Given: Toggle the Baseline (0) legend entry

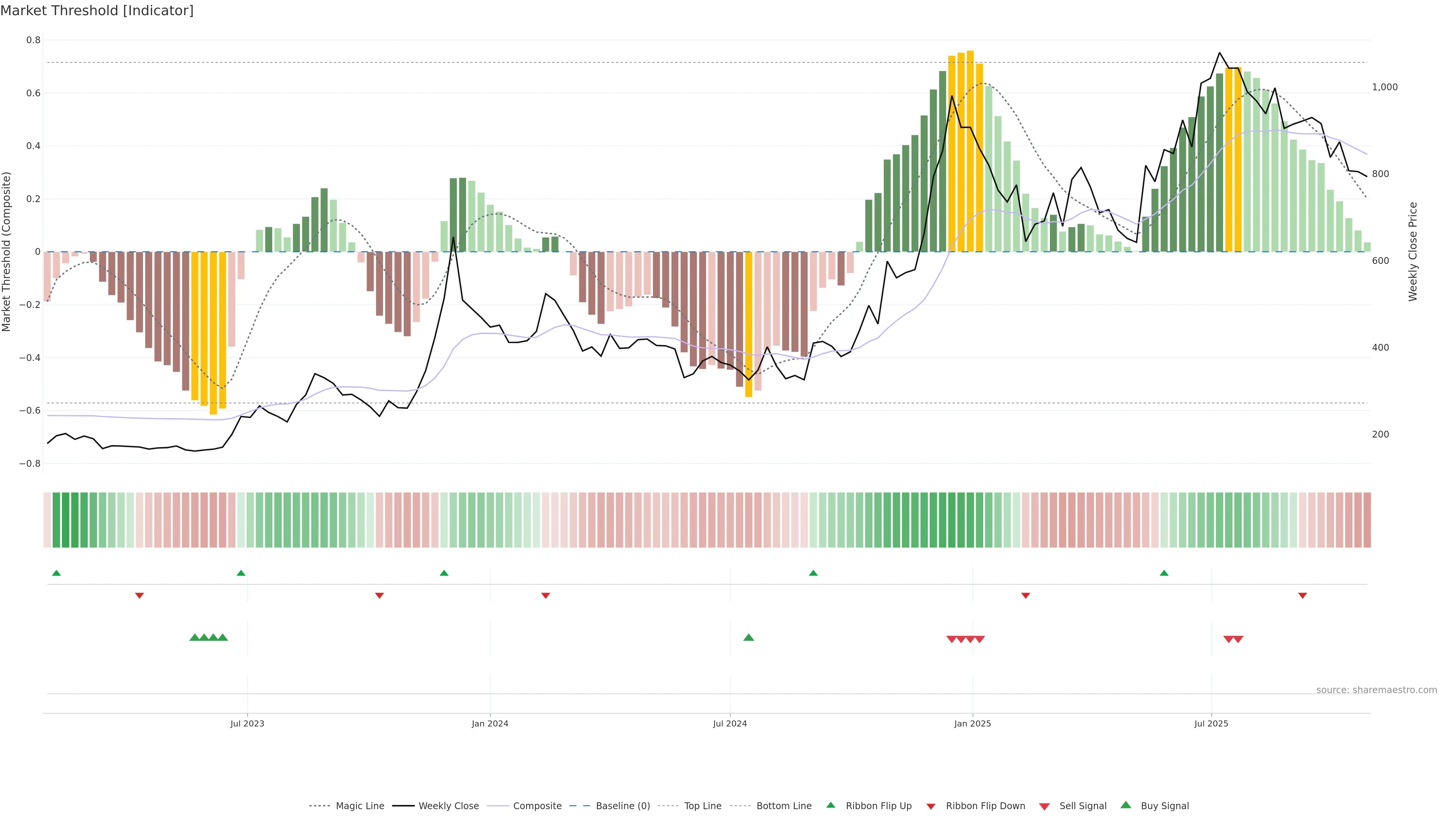Looking at the screenshot, I should [x=622, y=806].
